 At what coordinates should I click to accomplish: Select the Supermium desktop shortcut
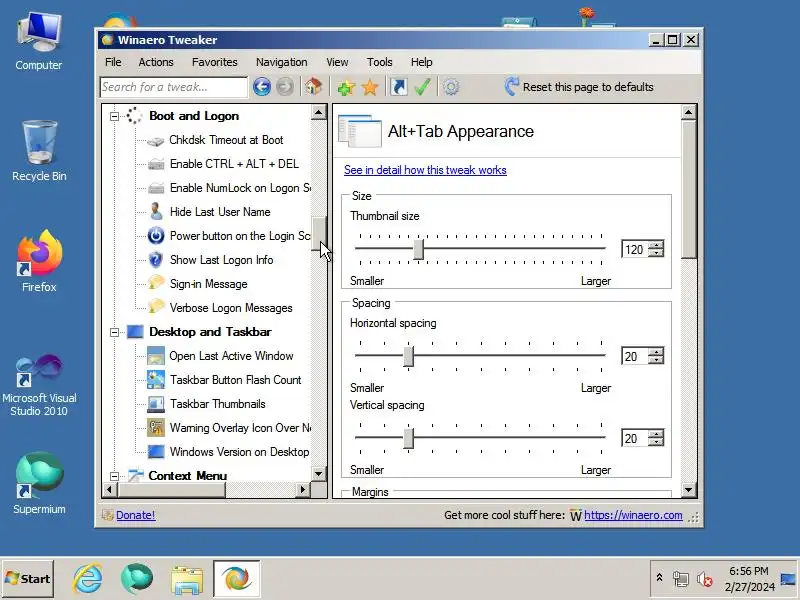click(x=39, y=483)
